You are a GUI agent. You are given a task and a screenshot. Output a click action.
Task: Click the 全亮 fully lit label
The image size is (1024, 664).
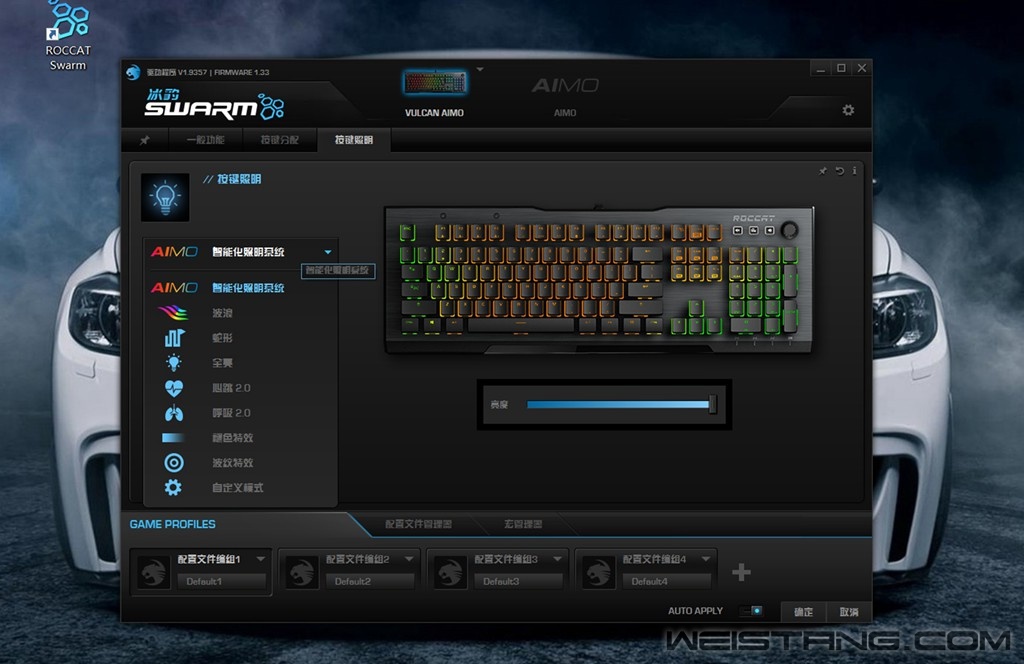pos(222,362)
